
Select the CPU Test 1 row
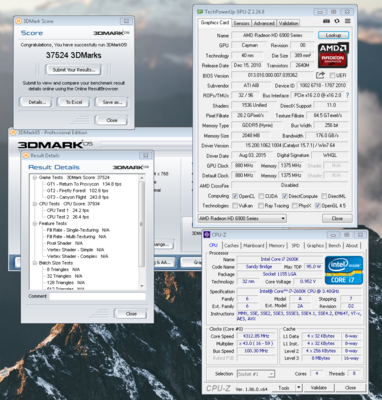point(68,210)
